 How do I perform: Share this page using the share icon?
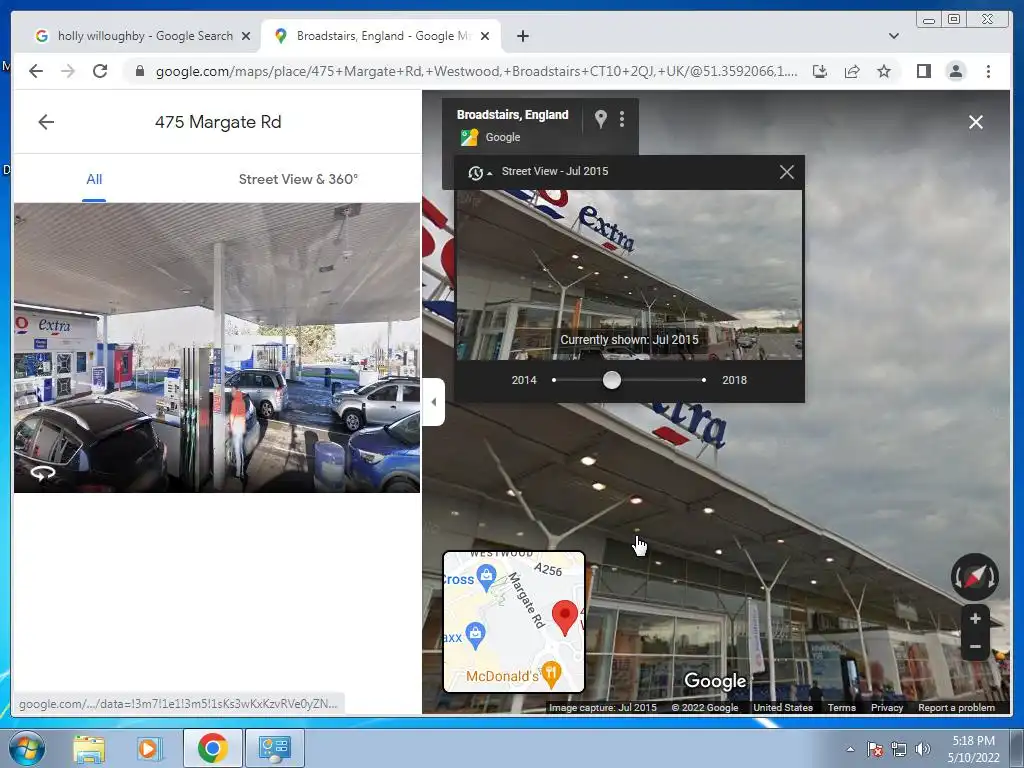(852, 71)
